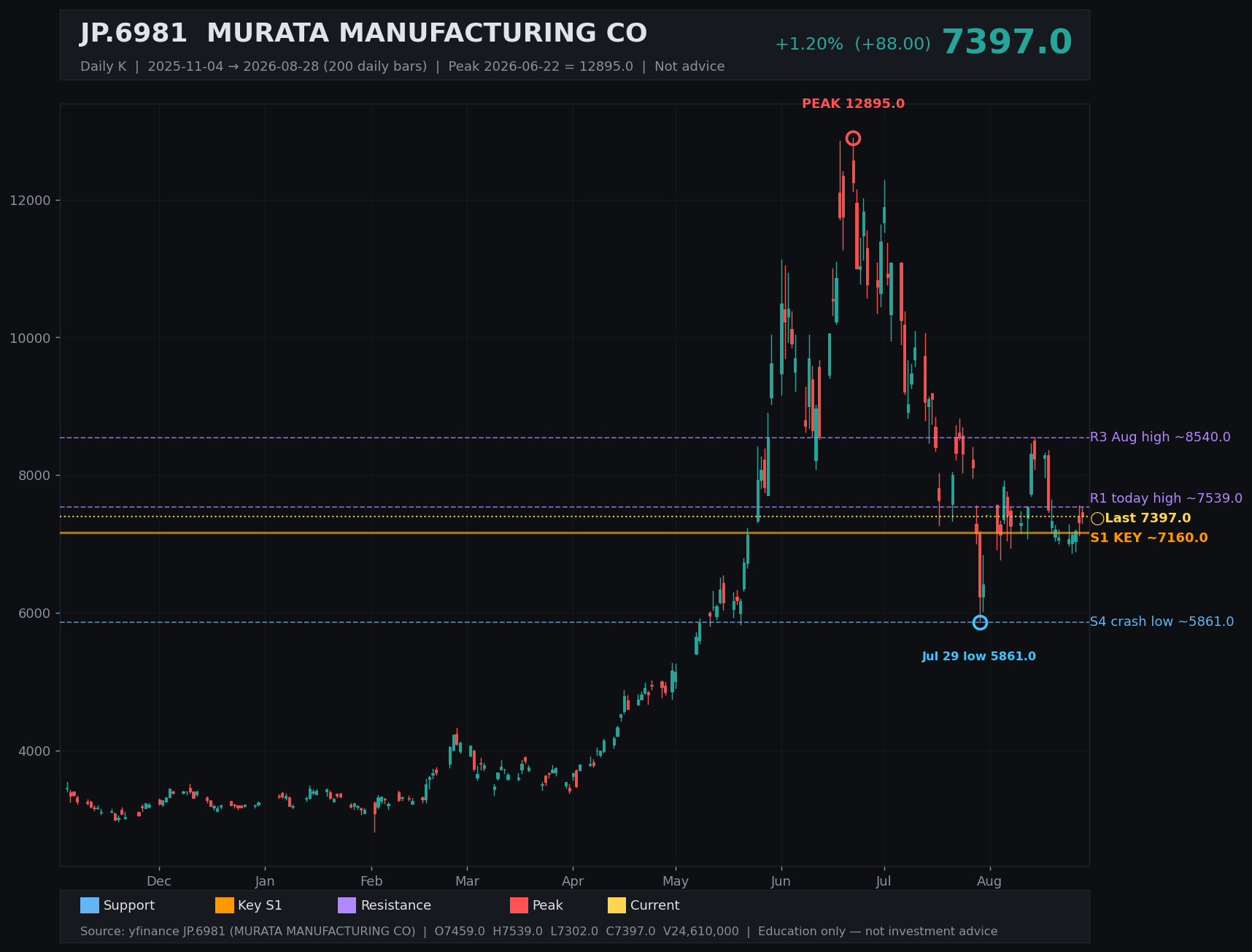Click the "Last 7397.0" price label
The width and height of the screenshot is (1252, 952).
coord(1148,518)
